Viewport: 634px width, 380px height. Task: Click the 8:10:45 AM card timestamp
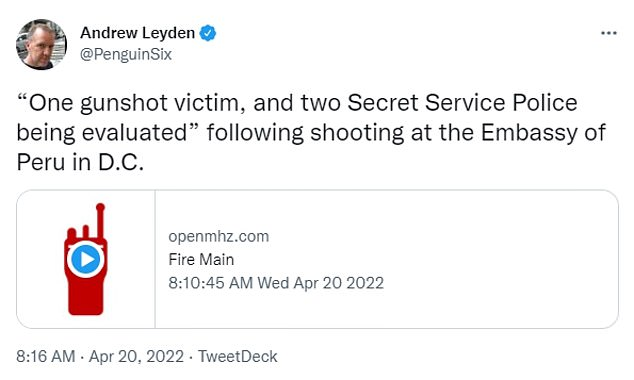click(276, 283)
